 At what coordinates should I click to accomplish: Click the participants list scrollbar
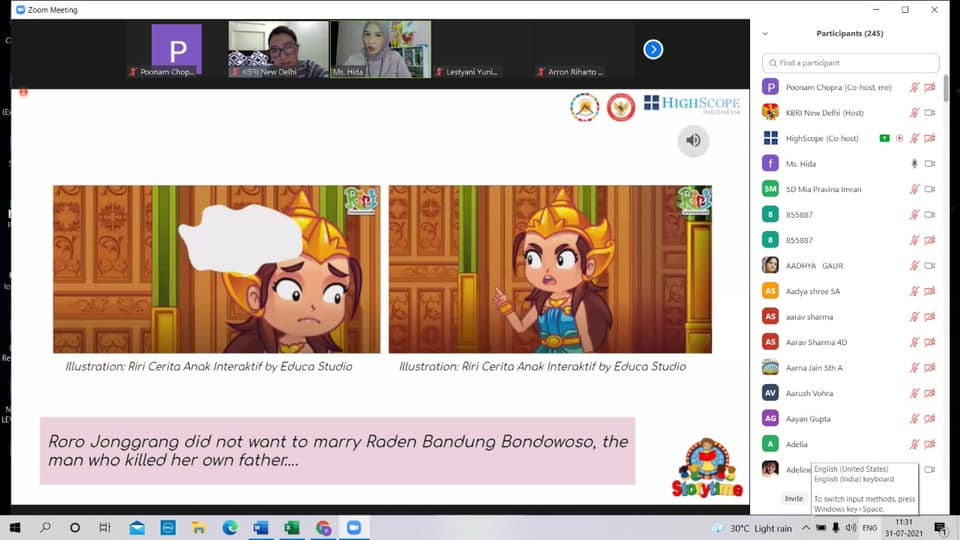947,89
